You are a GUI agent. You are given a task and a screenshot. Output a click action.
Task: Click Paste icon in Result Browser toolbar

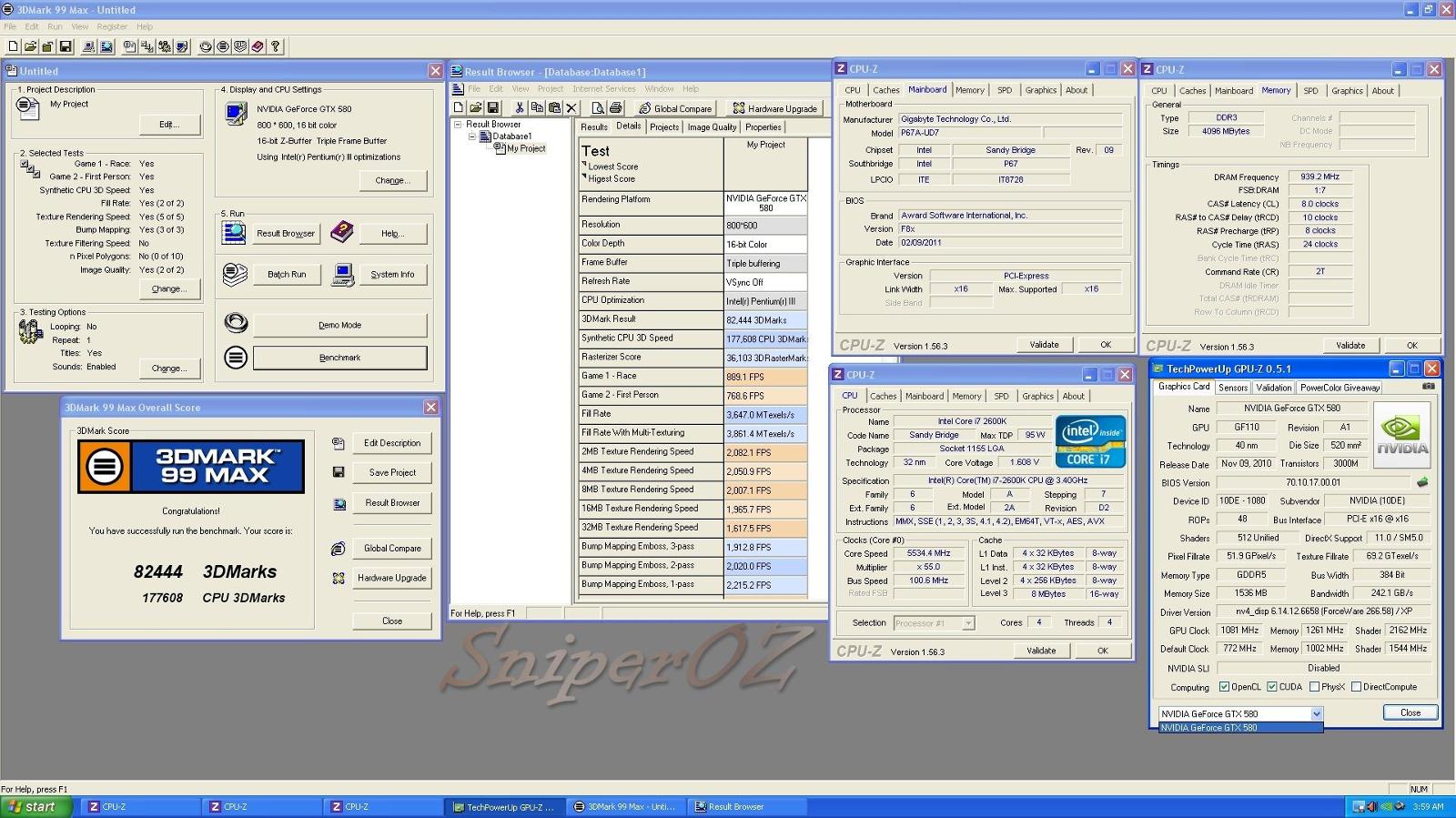click(554, 107)
